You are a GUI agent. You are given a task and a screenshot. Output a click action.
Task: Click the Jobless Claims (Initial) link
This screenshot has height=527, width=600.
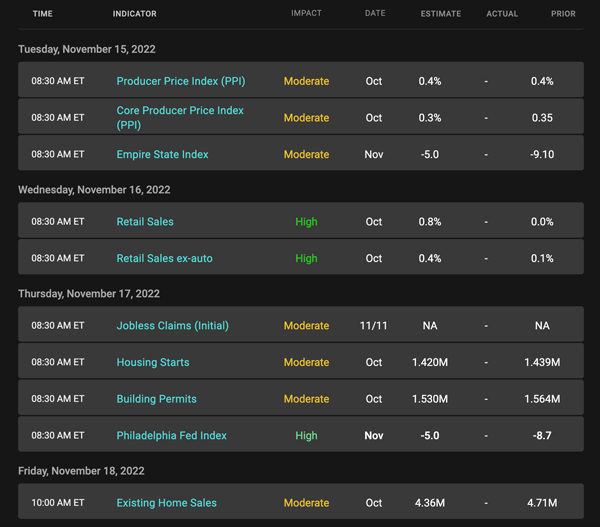(173, 326)
